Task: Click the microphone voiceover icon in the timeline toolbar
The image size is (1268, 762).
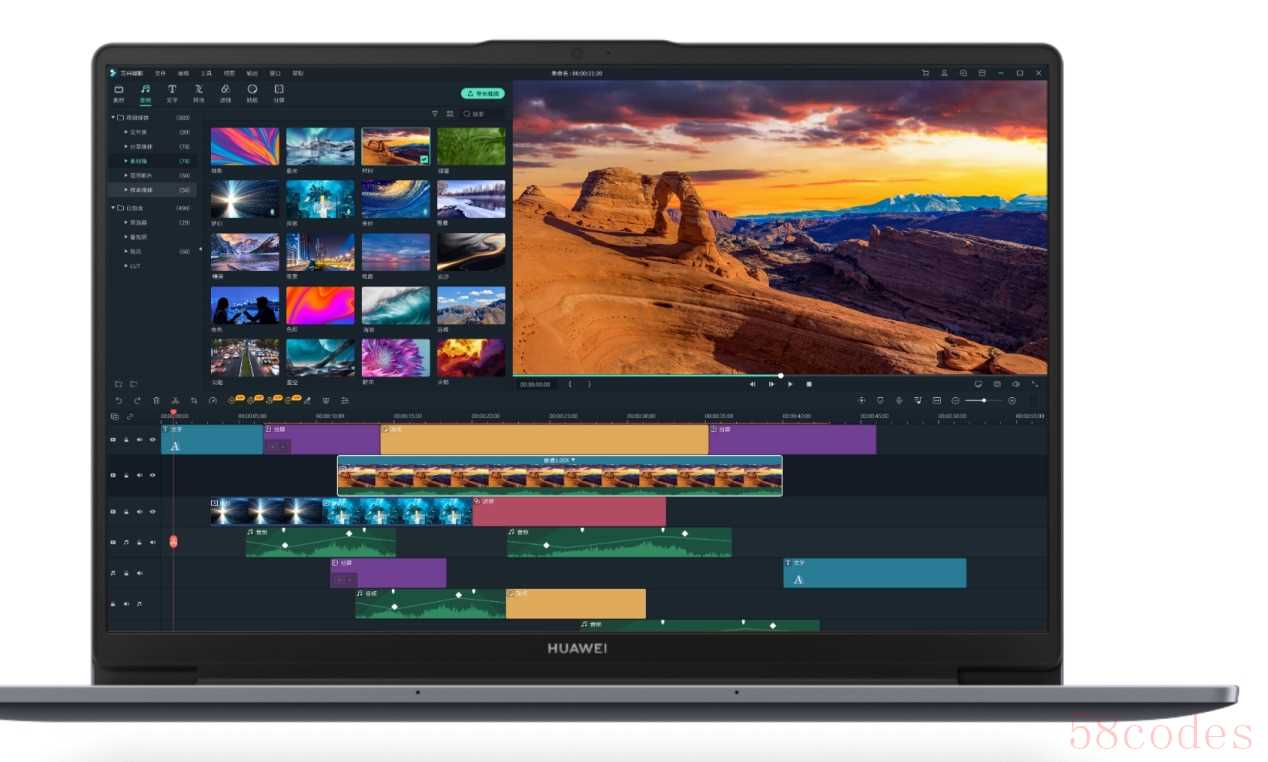Action: (899, 400)
